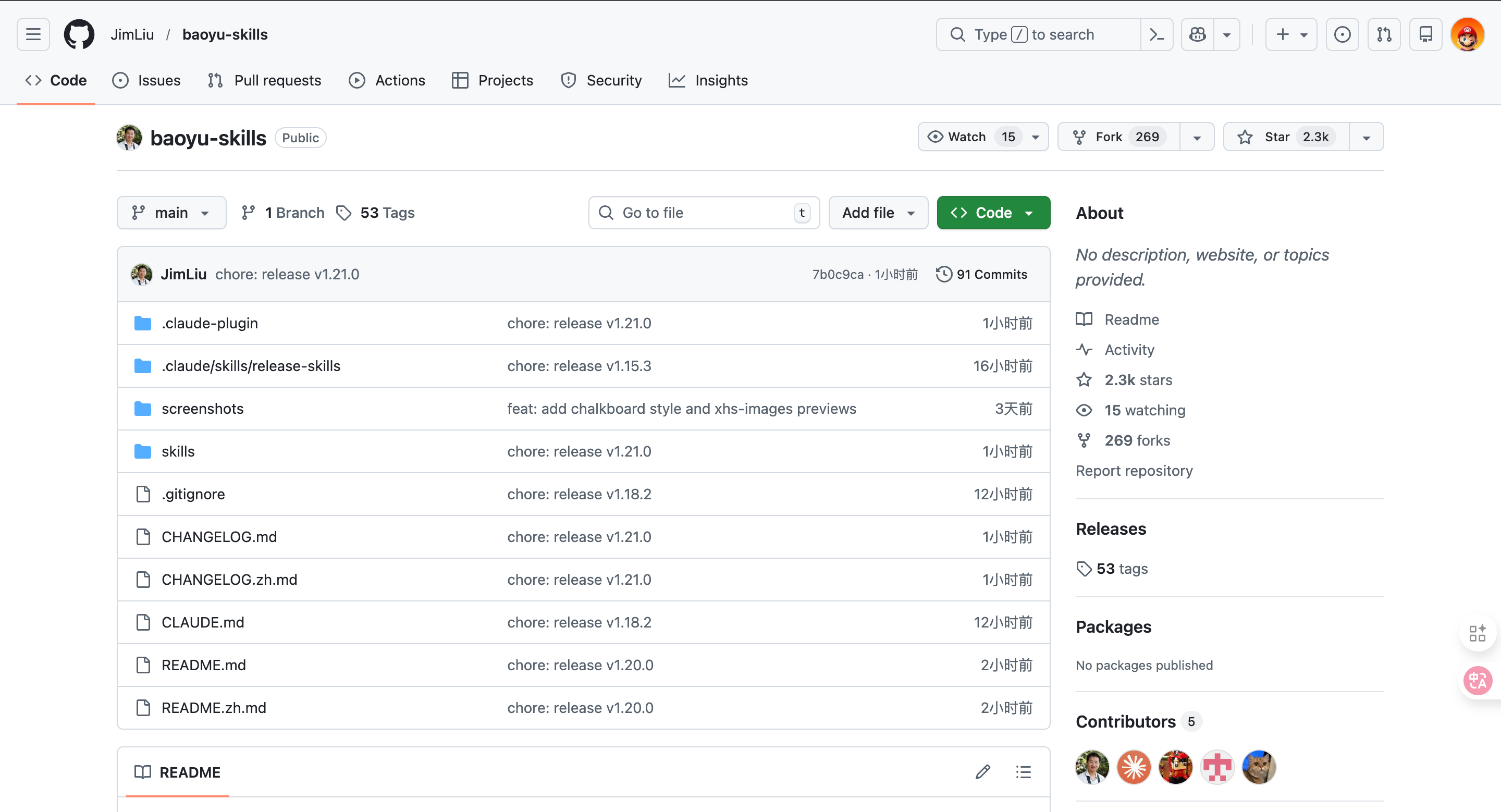1501x812 pixels.
Task: Expand the Add file dropdown
Action: (878, 213)
